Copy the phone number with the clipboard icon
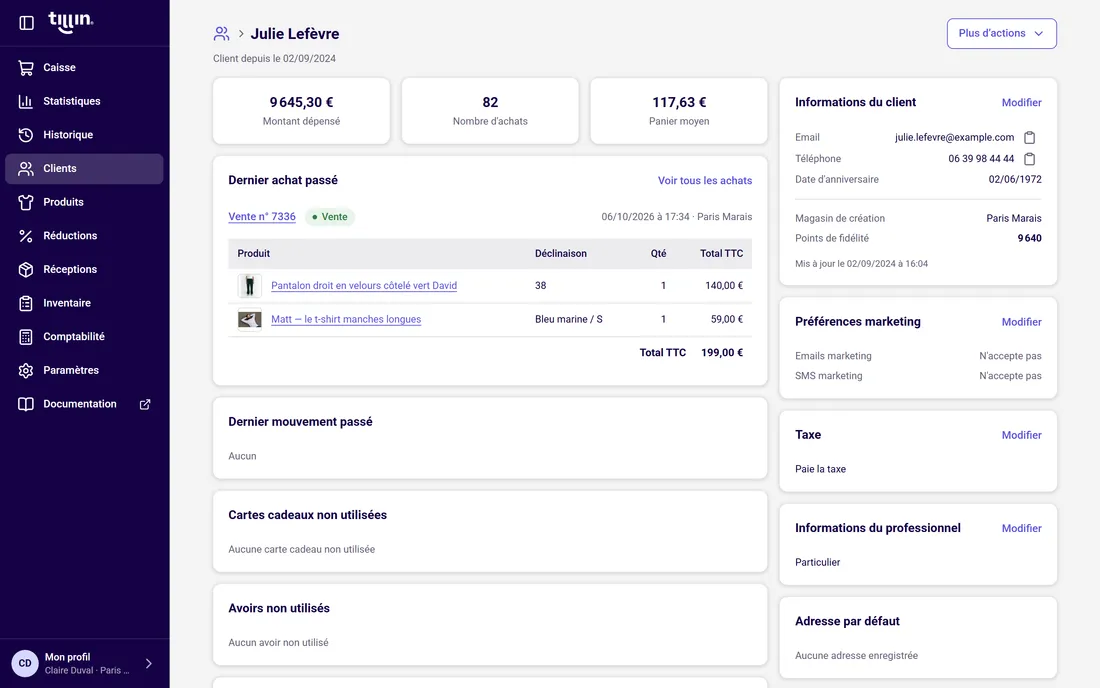The height and width of the screenshot is (688, 1100). coord(1029,158)
